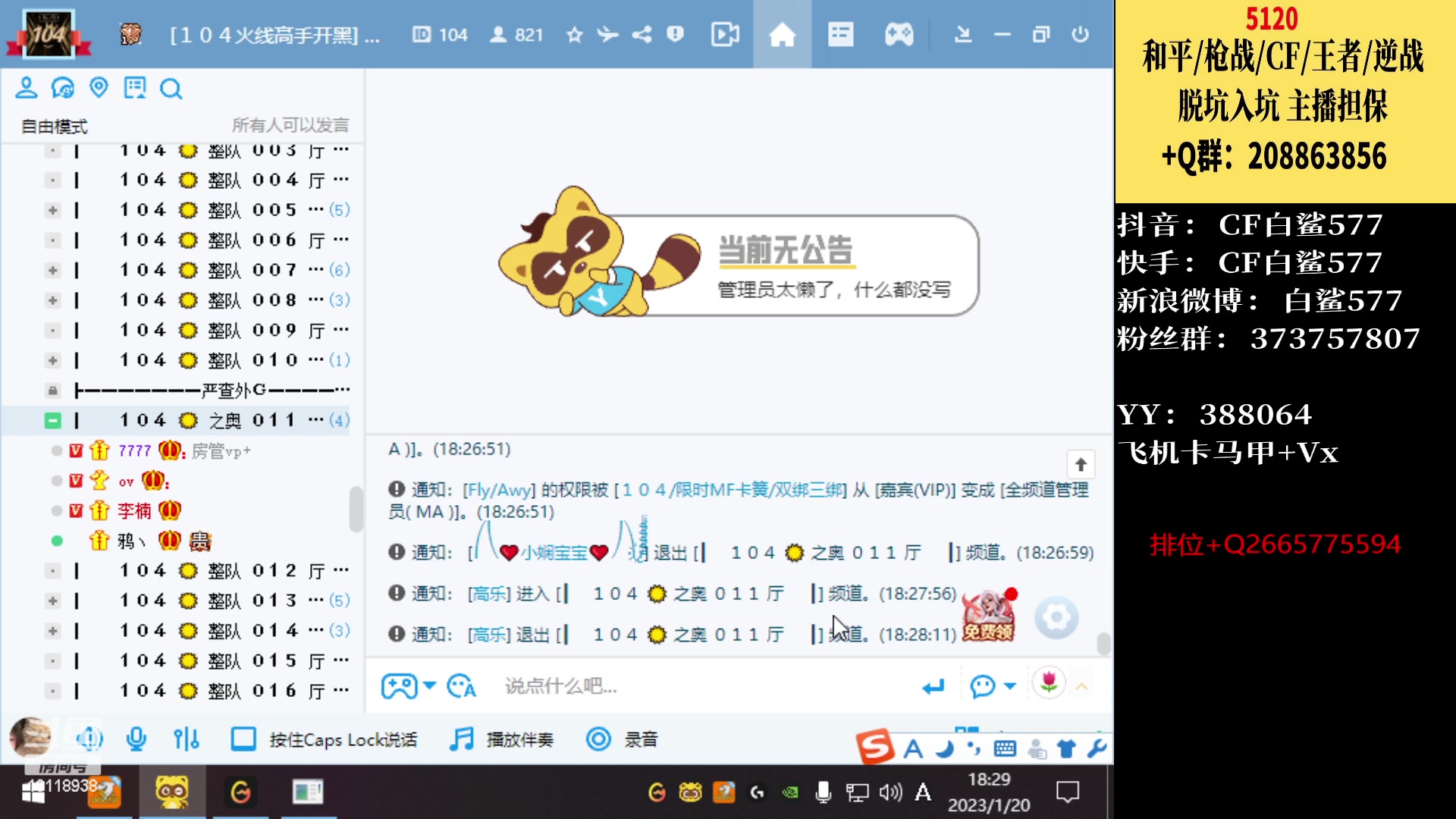Image resolution: width=1456 pixels, height=819 pixels.
Task: Select 整队 016 厅 channel row
Action: [180, 691]
